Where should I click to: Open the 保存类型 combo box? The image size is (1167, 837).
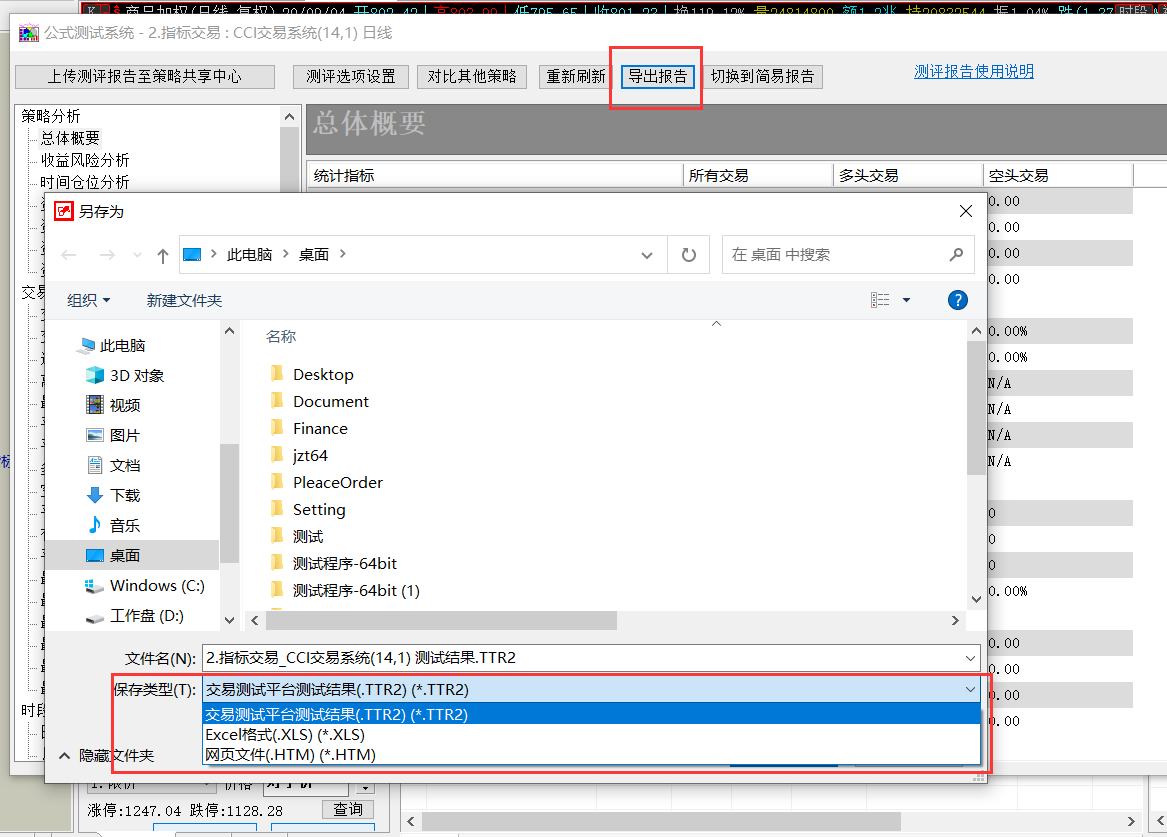[x=592, y=690]
